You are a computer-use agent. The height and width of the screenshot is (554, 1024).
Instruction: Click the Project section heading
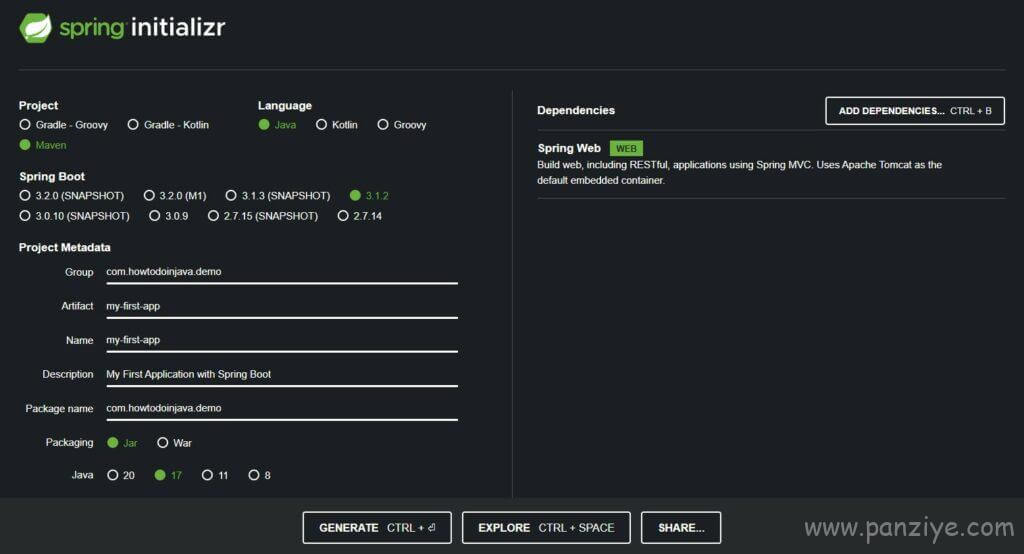point(39,105)
